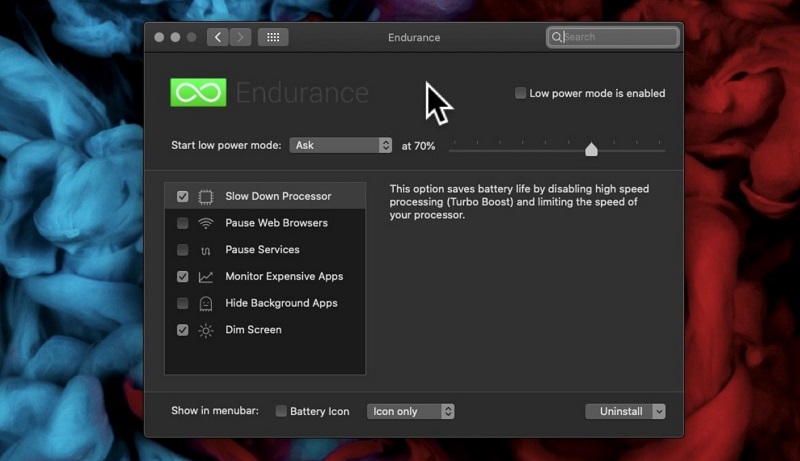Toggle the Battery Icon menubar checkbox
Viewport: 800px width, 461px height.
281,411
